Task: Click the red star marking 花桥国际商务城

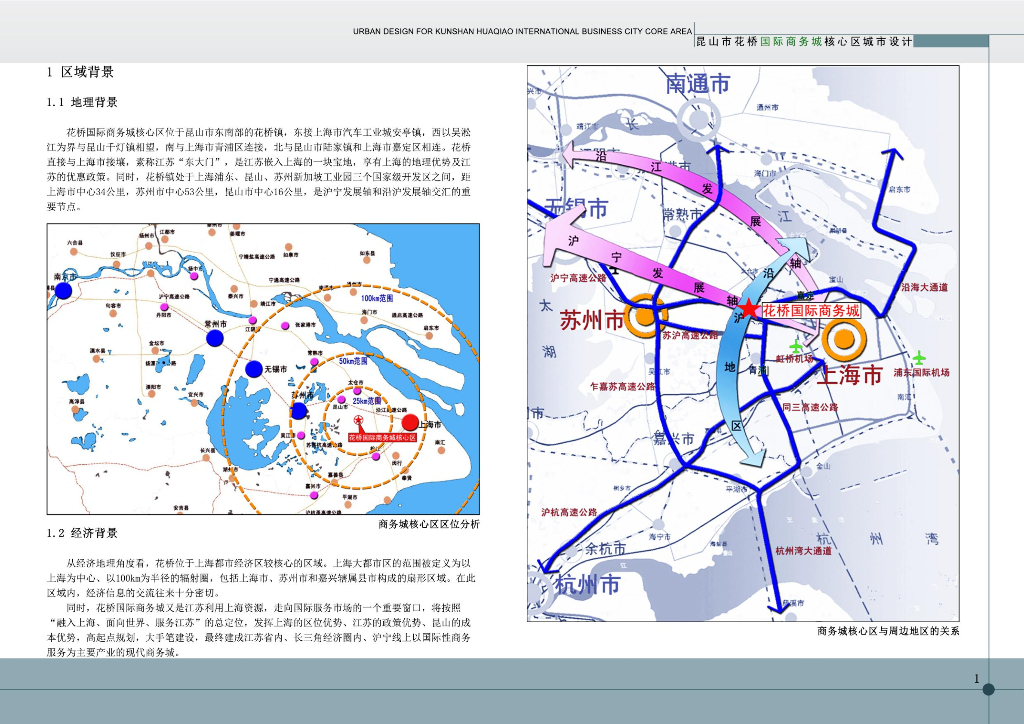Action: coord(748,311)
